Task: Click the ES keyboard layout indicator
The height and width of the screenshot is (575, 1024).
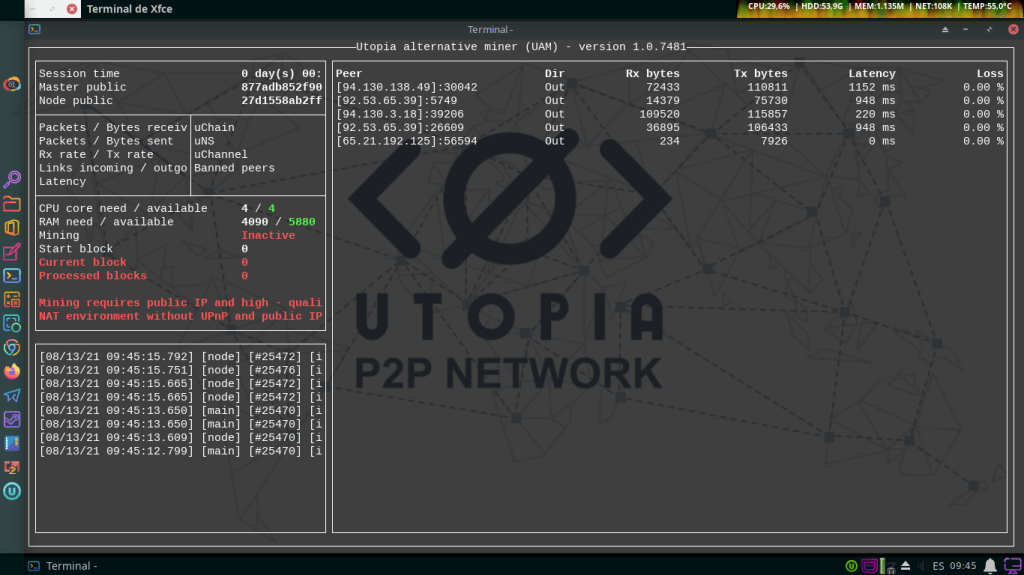Action: [x=938, y=566]
